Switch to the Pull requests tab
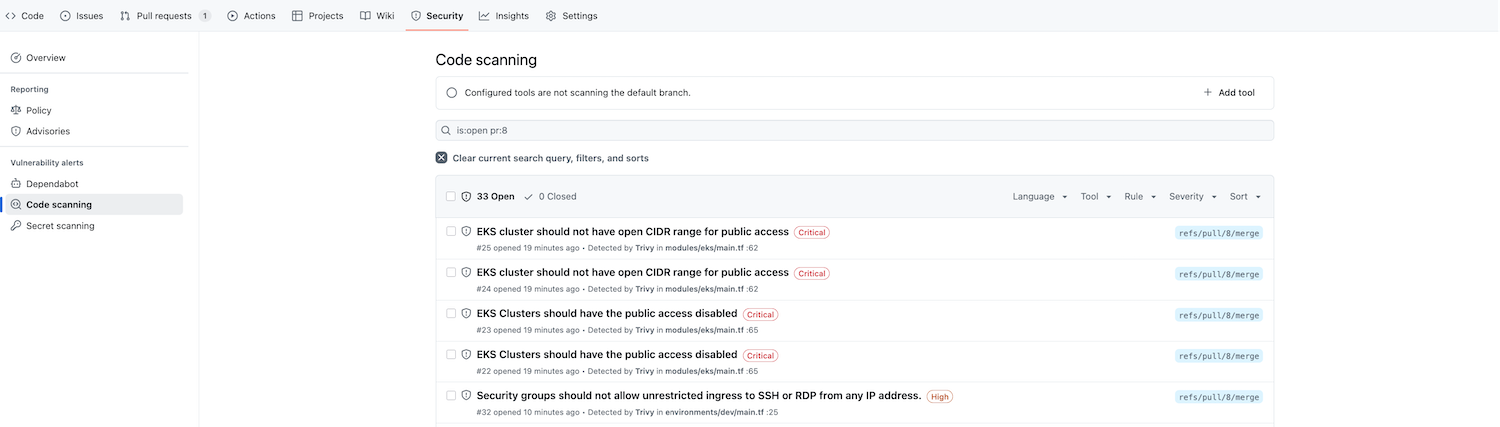This screenshot has height=427, width=1500. pyautogui.click(x=164, y=16)
